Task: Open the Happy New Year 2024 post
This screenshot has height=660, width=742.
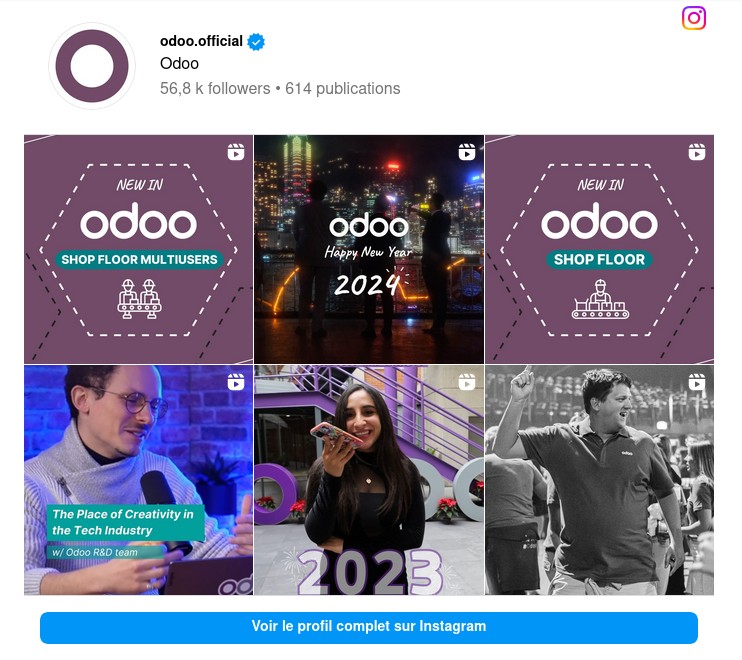Action: 369,249
